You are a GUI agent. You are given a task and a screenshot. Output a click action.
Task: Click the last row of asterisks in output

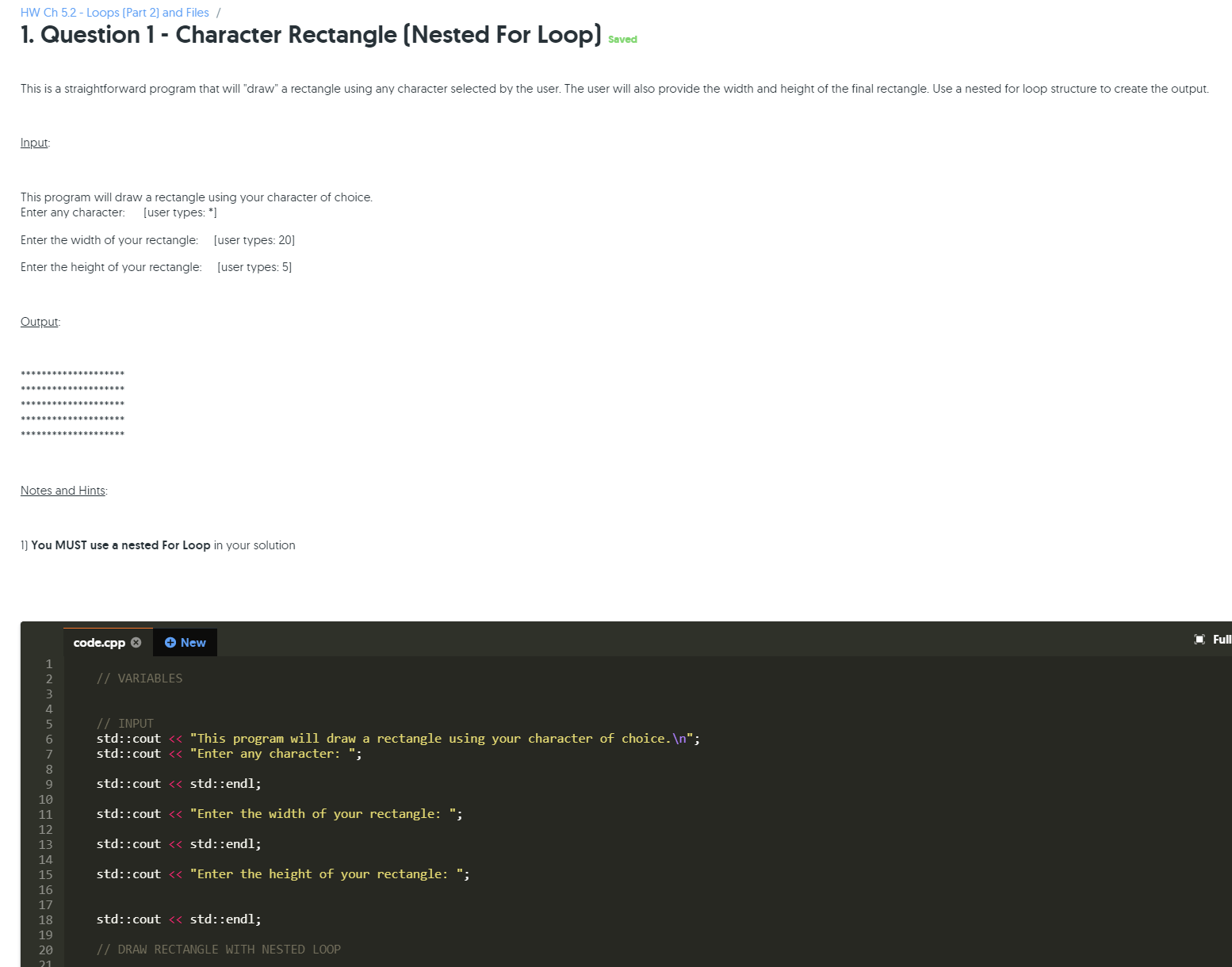(73, 434)
